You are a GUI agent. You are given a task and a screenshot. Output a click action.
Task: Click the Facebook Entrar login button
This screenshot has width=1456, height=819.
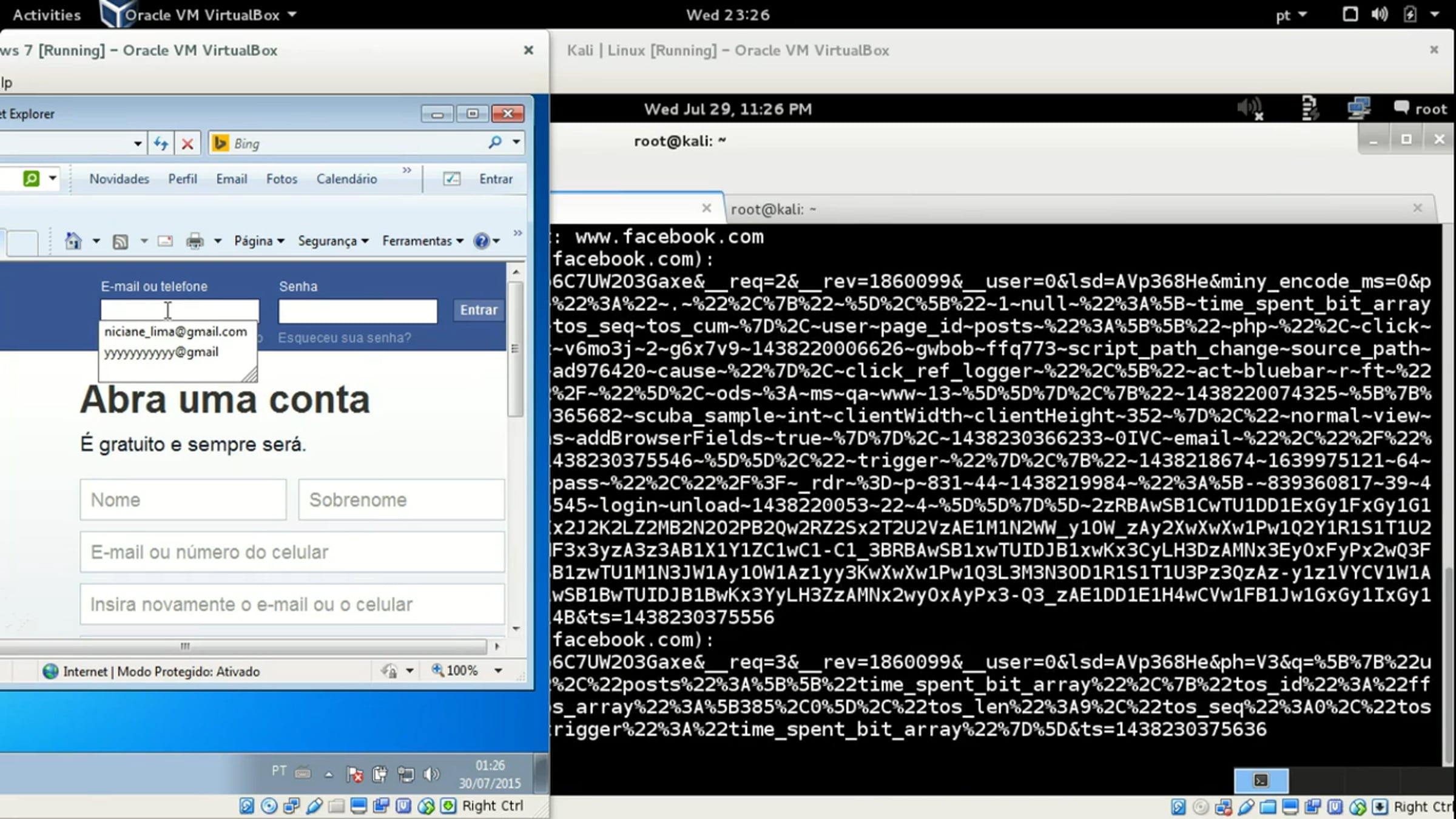coord(479,310)
